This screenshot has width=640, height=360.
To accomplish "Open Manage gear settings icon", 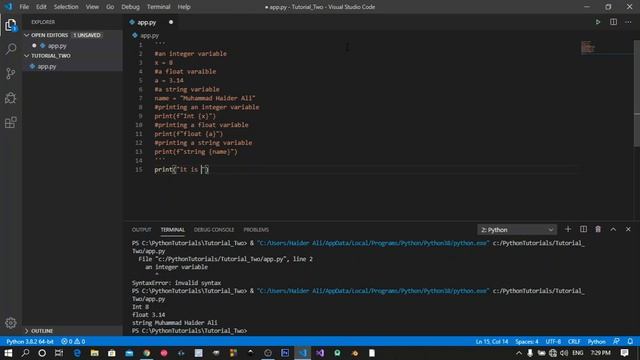I will coord(11,323).
